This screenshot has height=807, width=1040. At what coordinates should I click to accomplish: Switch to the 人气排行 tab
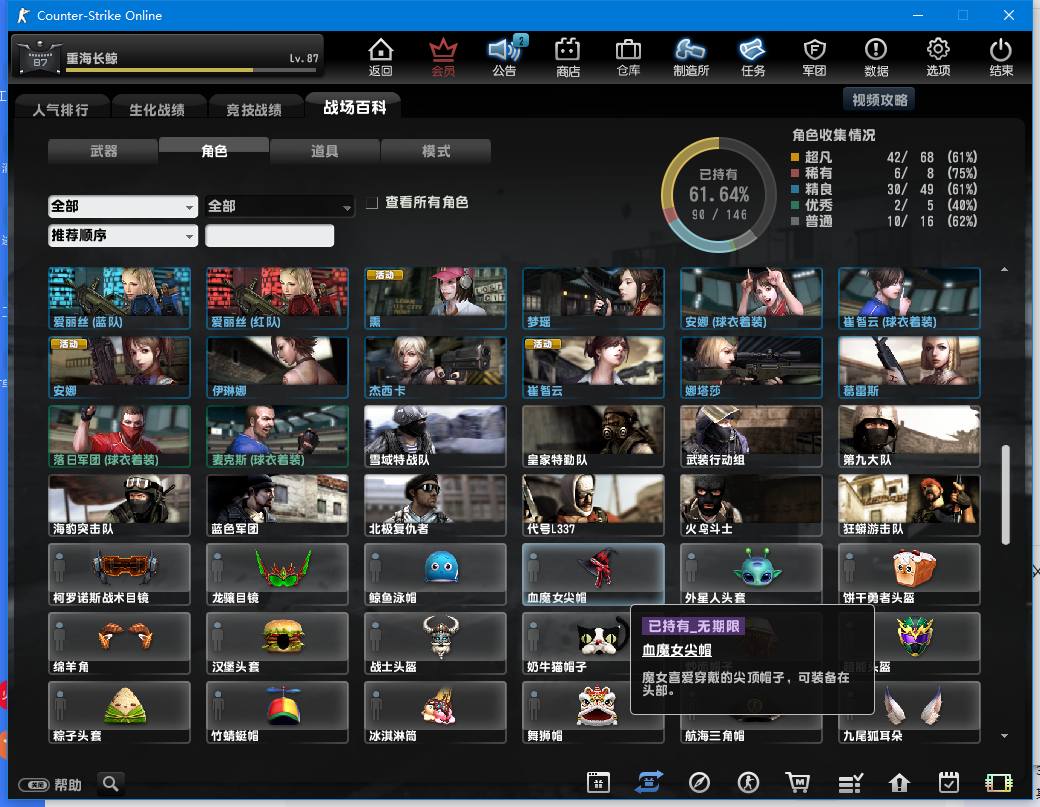60,109
